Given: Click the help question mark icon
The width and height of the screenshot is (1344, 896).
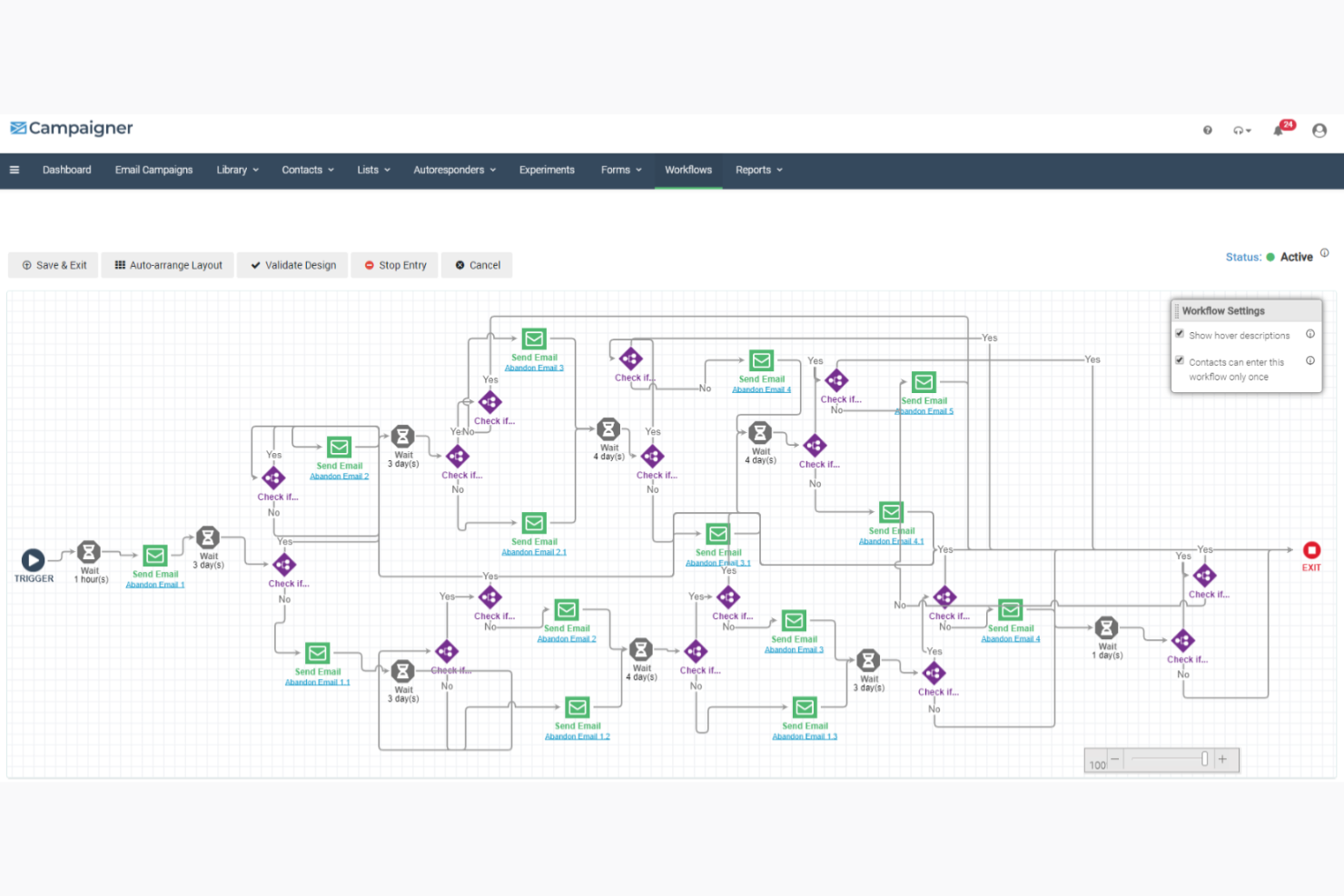Looking at the screenshot, I should click(x=1208, y=131).
